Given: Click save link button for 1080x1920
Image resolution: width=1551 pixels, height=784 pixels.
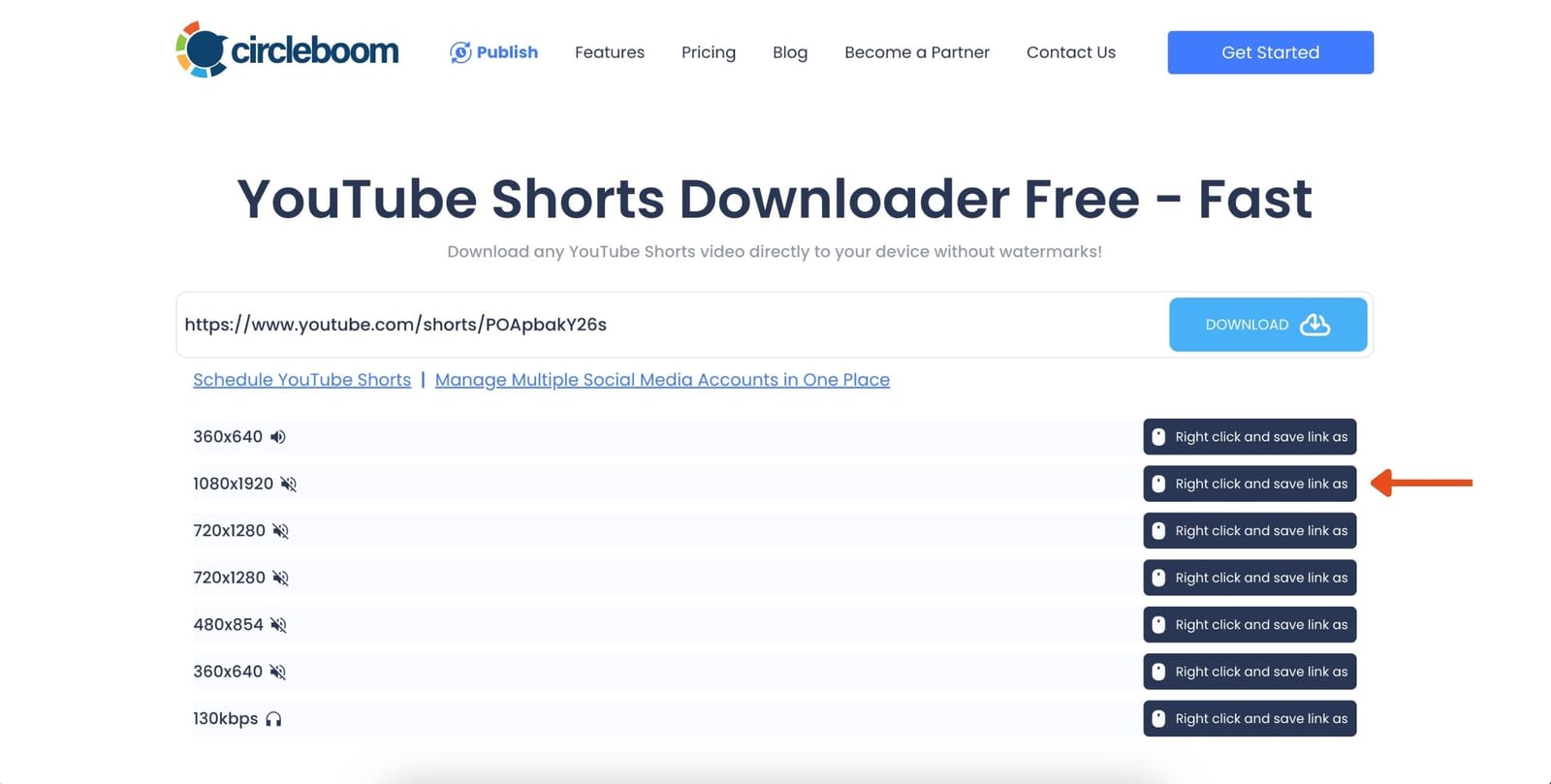Looking at the screenshot, I should [x=1250, y=484].
